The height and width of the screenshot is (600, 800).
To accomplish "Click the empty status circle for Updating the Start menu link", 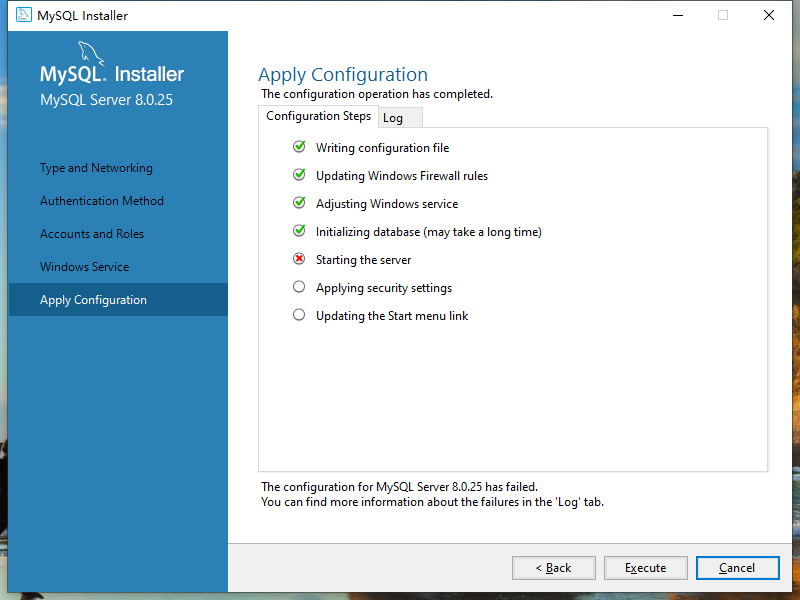I will point(298,314).
